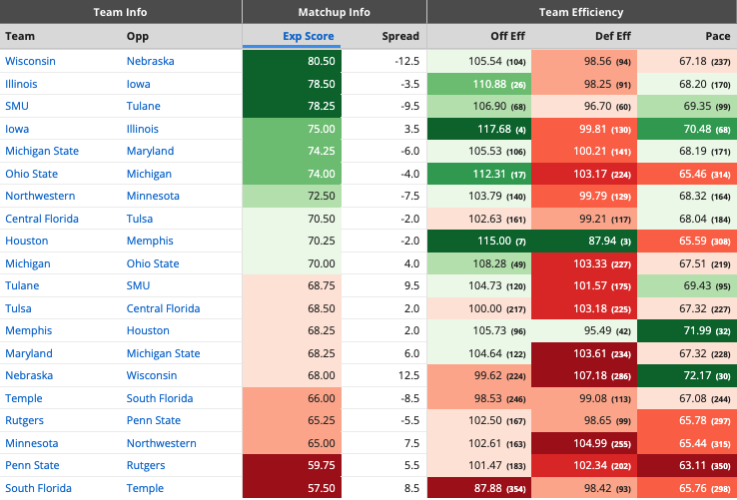
Task: Open South Florida in the Team column
Action: click(39, 488)
